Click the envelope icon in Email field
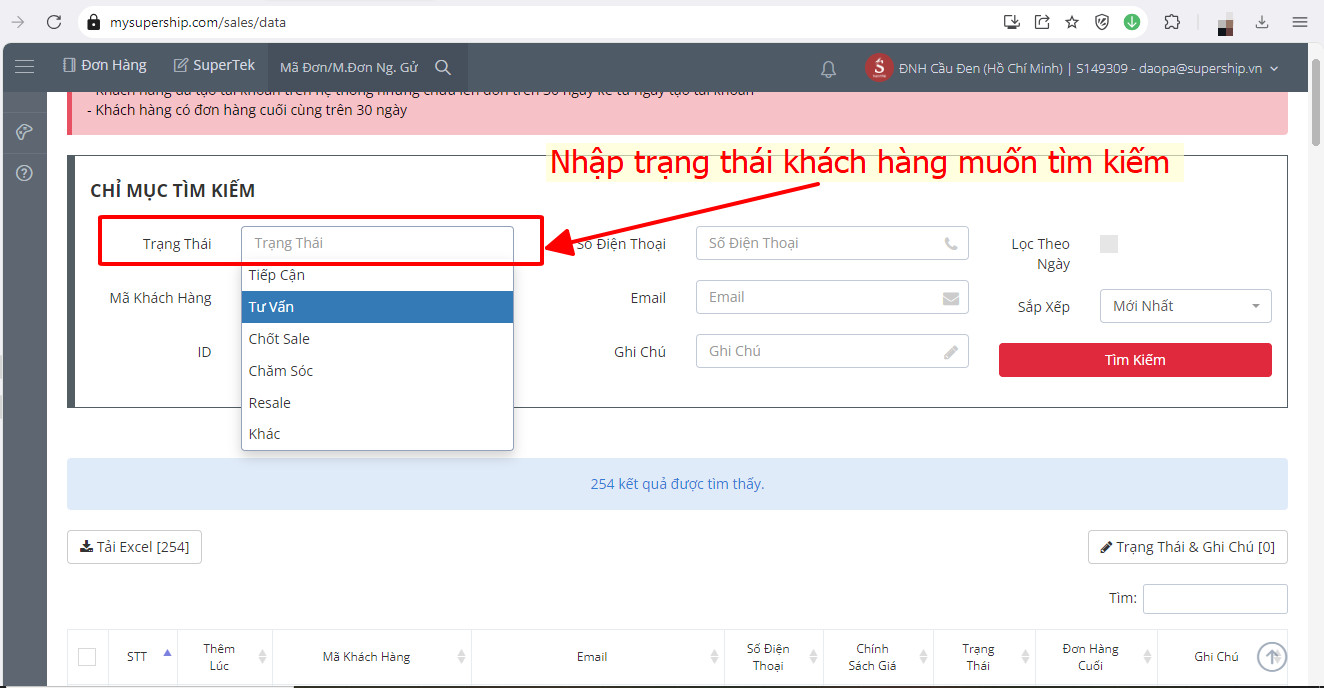 click(950, 298)
